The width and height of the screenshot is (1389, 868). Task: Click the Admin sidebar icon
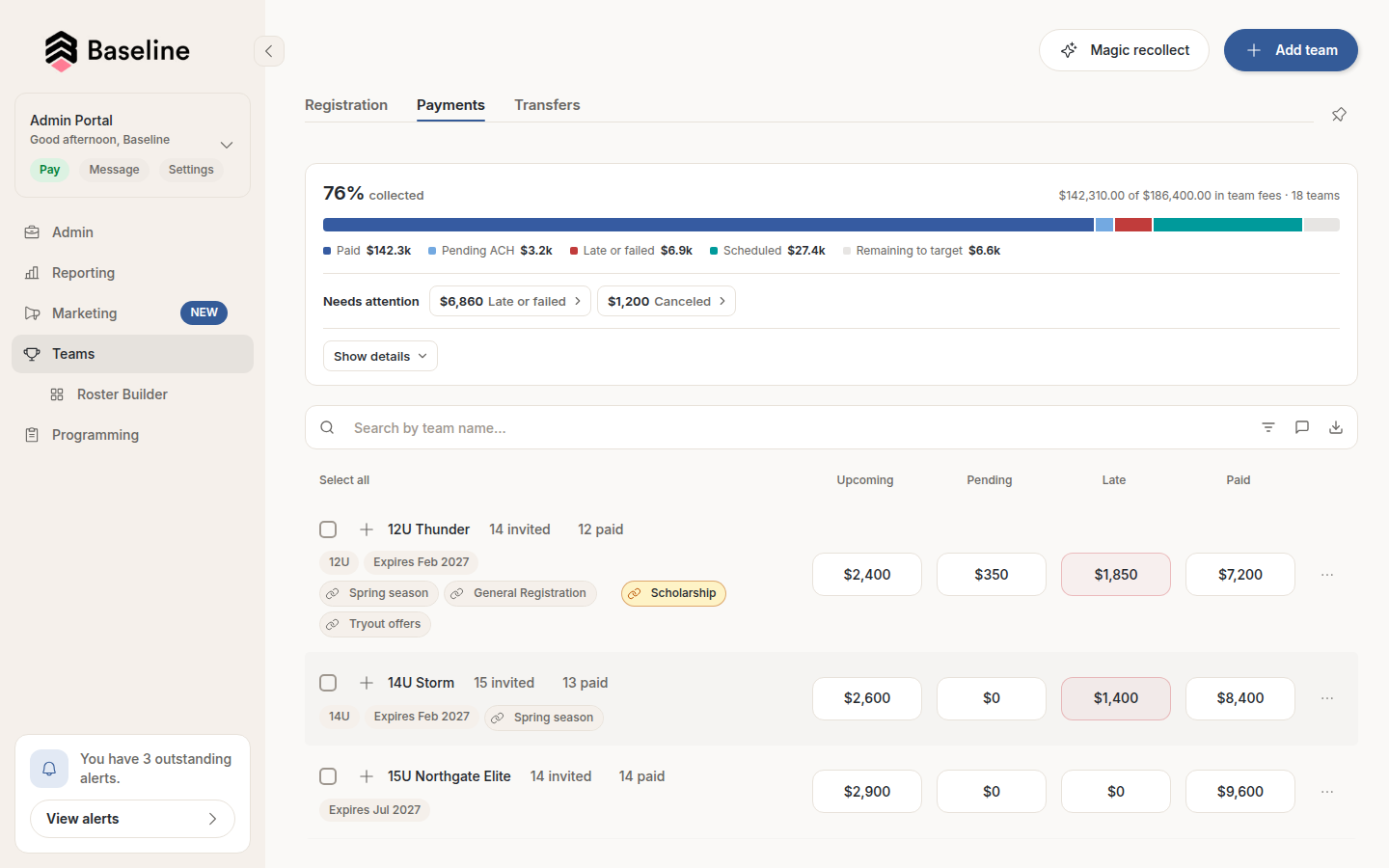pyautogui.click(x=32, y=232)
